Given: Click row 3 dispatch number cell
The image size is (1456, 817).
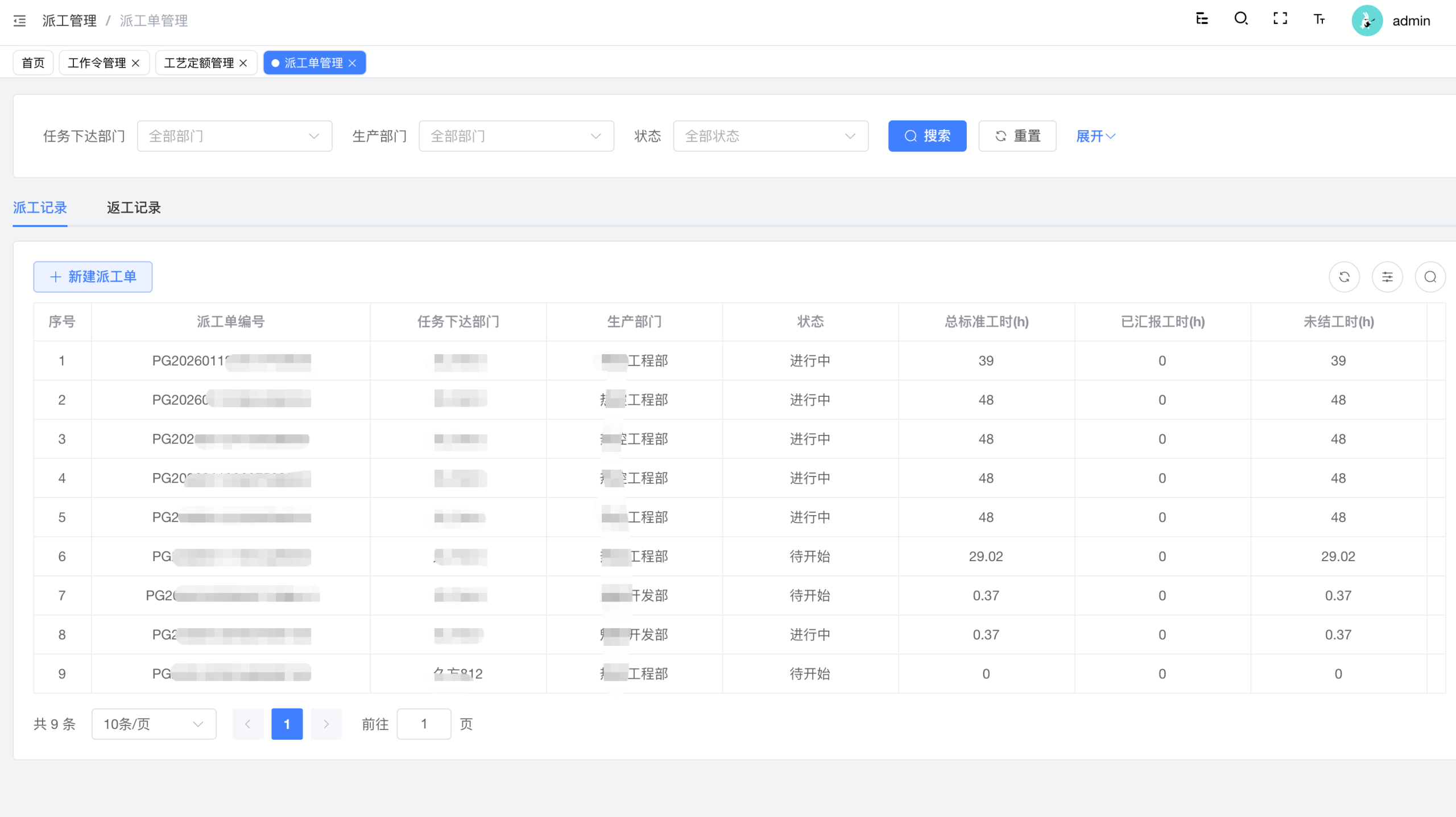Looking at the screenshot, I should pos(231,439).
